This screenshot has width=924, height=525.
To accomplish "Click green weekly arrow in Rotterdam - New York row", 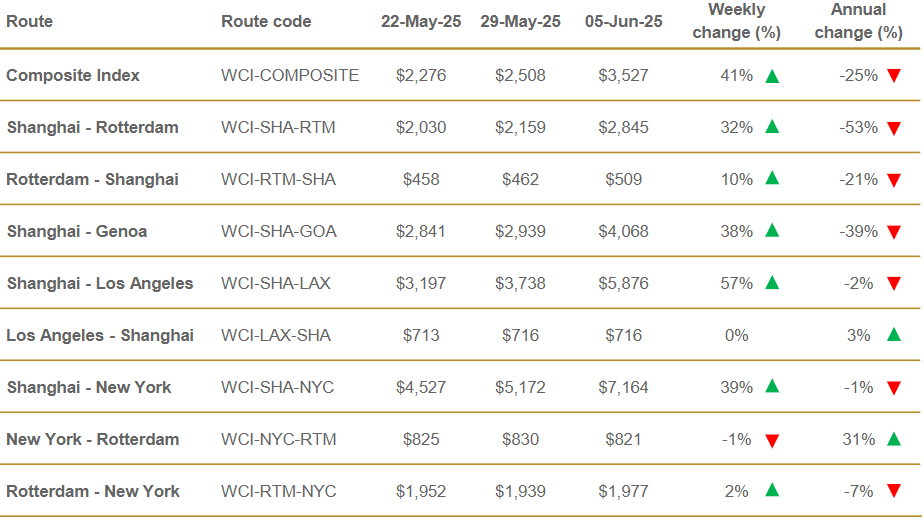I will [772, 490].
